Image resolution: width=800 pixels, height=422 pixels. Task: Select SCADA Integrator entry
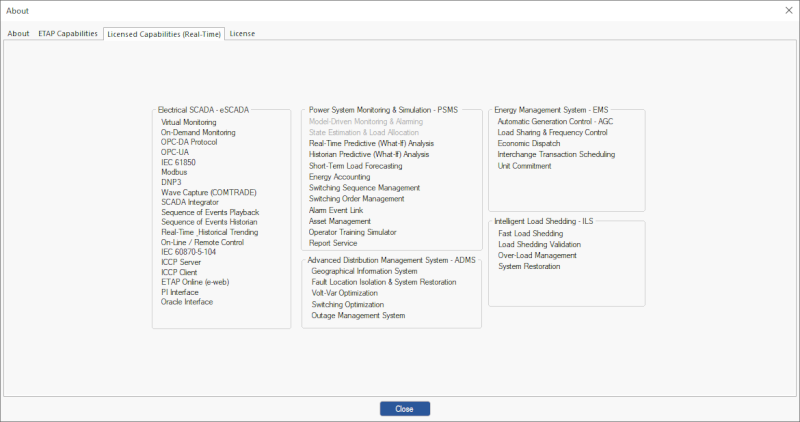[190, 202]
